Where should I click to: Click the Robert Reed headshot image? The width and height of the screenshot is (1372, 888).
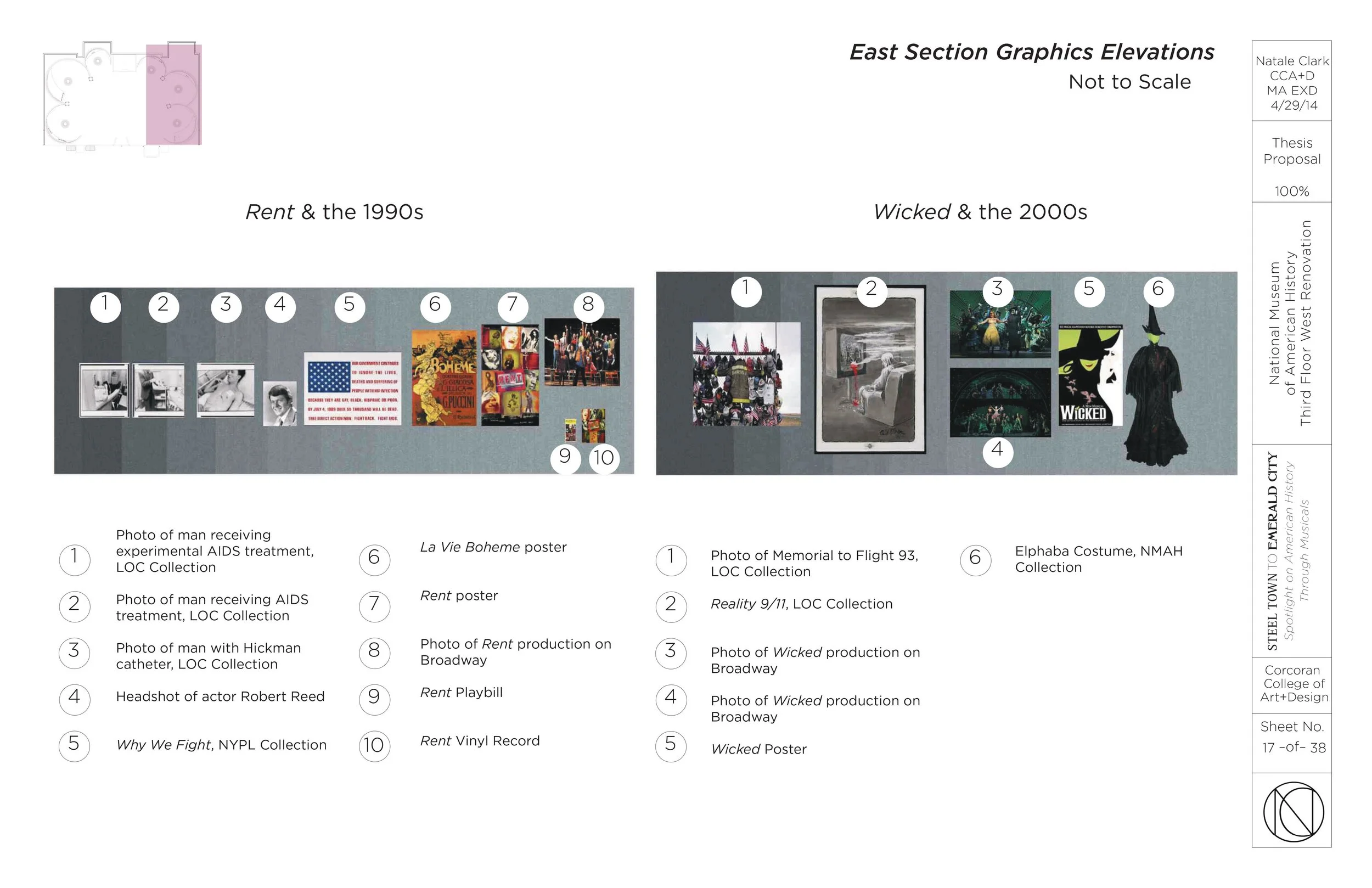tap(280, 403)
